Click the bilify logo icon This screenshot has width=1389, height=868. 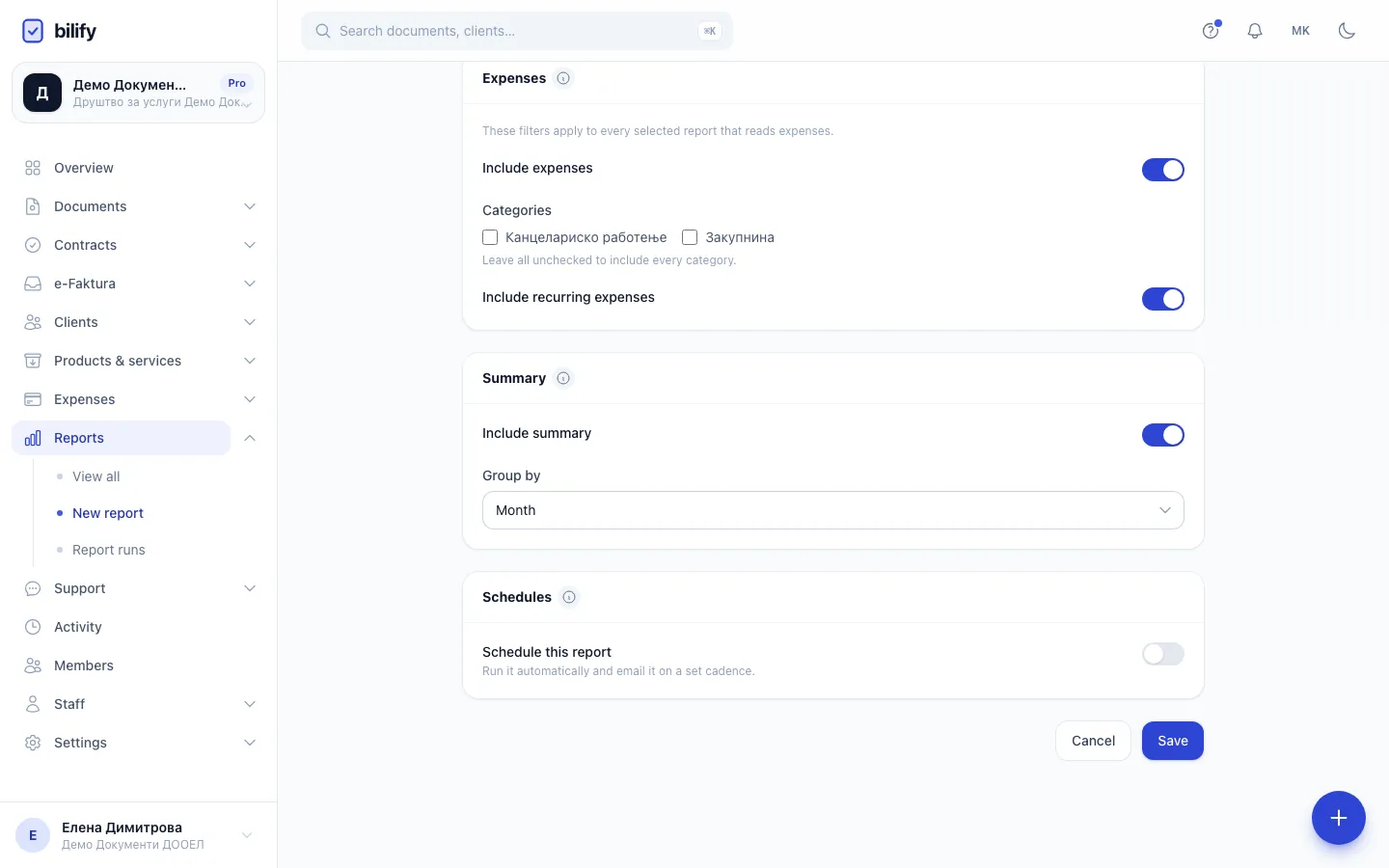point(33,31)
